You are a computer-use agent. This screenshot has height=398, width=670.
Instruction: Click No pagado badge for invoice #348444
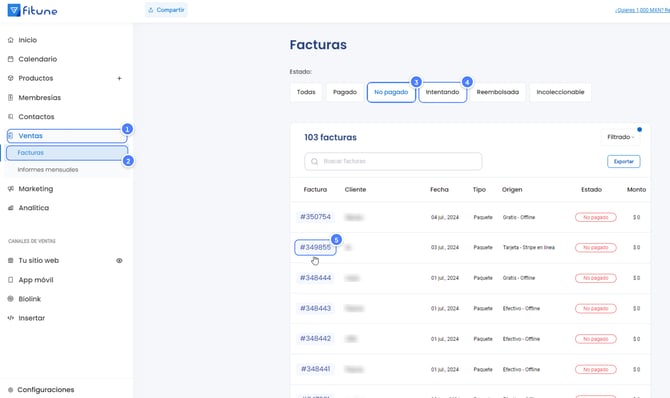[x=596, y=278]
